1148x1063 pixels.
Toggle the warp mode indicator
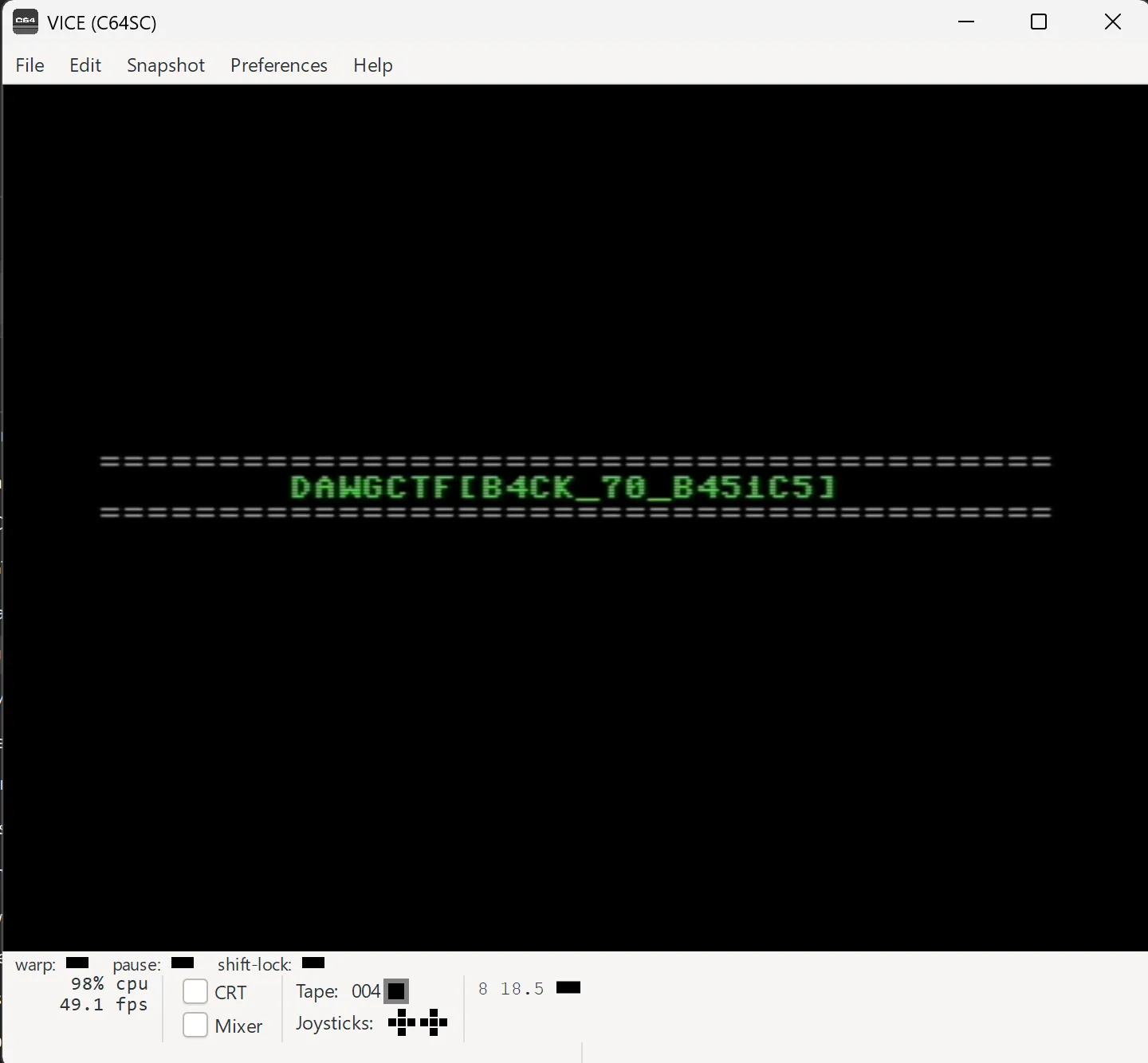point(77,963)
